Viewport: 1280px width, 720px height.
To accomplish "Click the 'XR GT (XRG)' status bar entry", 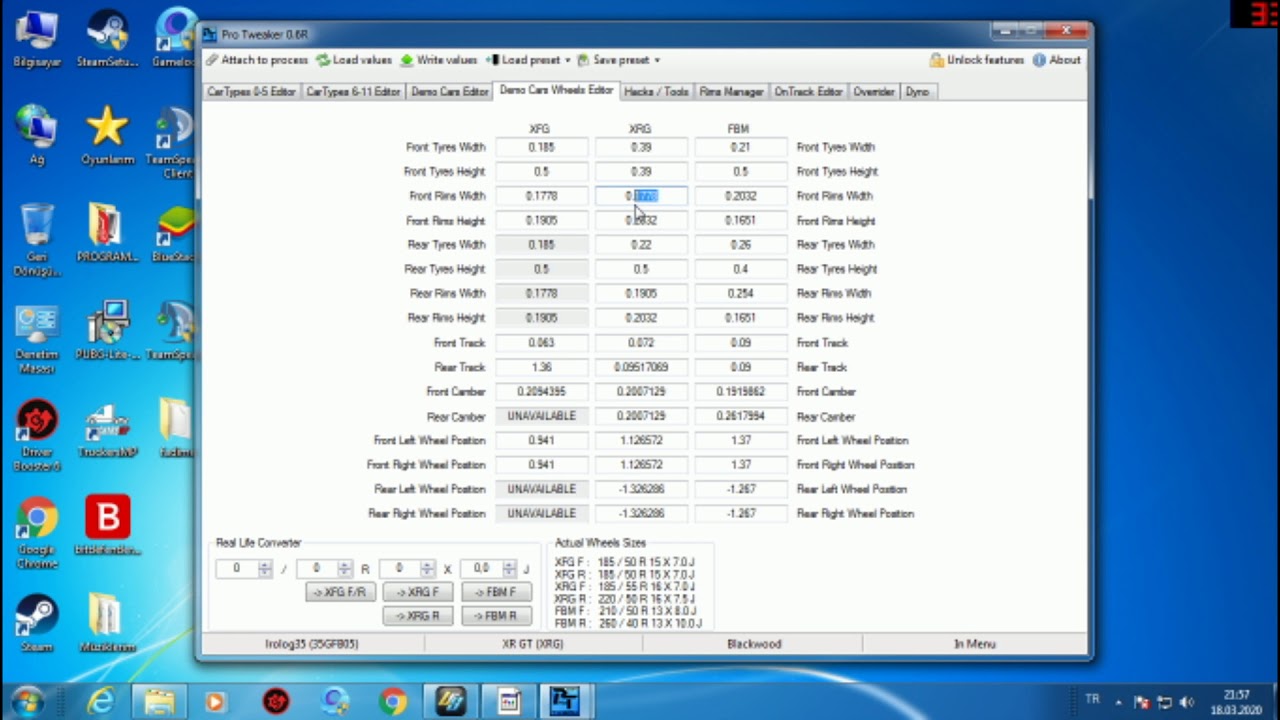I will [x=532, y=644].
